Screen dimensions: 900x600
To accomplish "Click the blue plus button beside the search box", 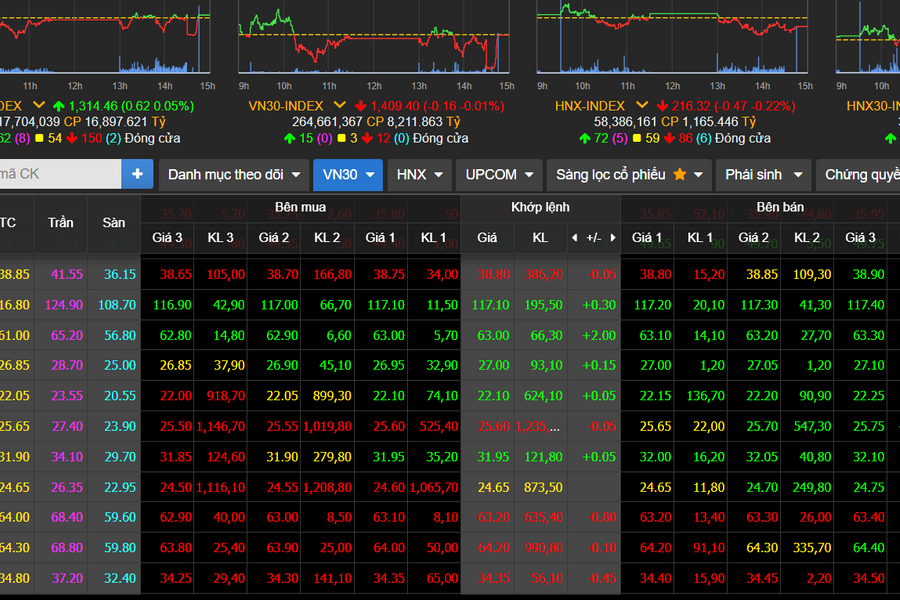I will click(137, 174).
